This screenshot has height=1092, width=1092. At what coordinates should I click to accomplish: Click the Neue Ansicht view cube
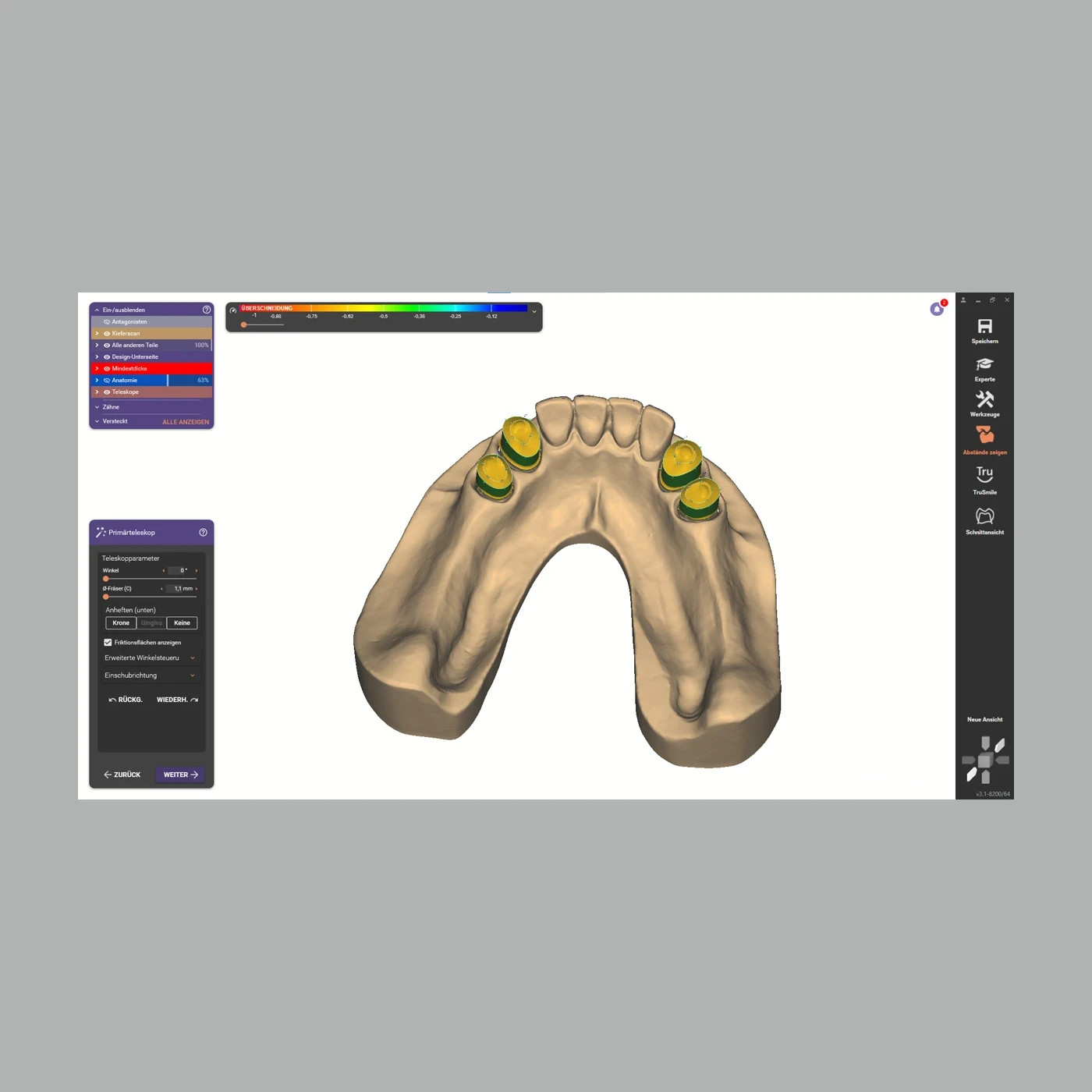tap(985, 758)
